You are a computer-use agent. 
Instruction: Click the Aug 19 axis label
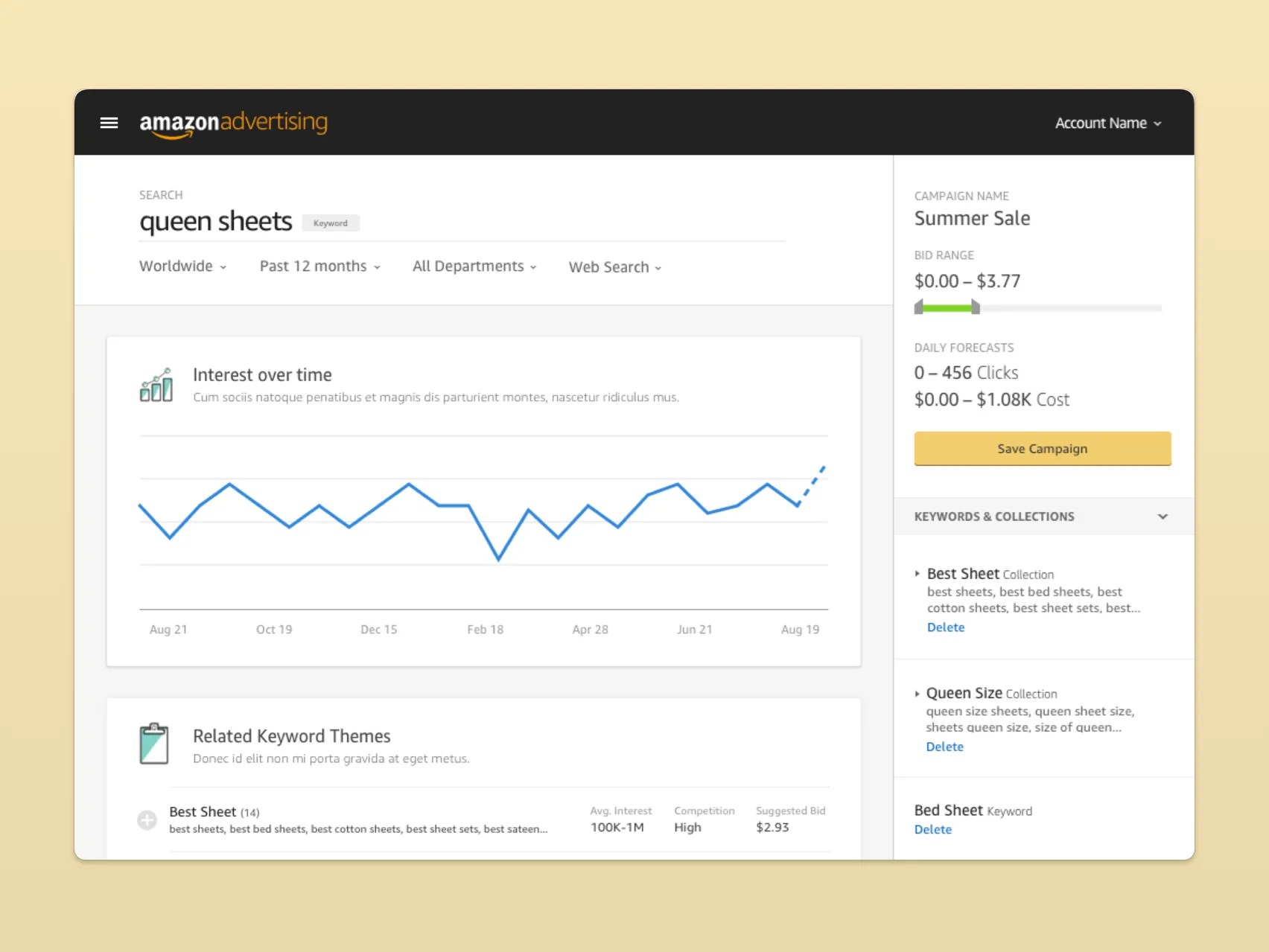tap(801, 630)
